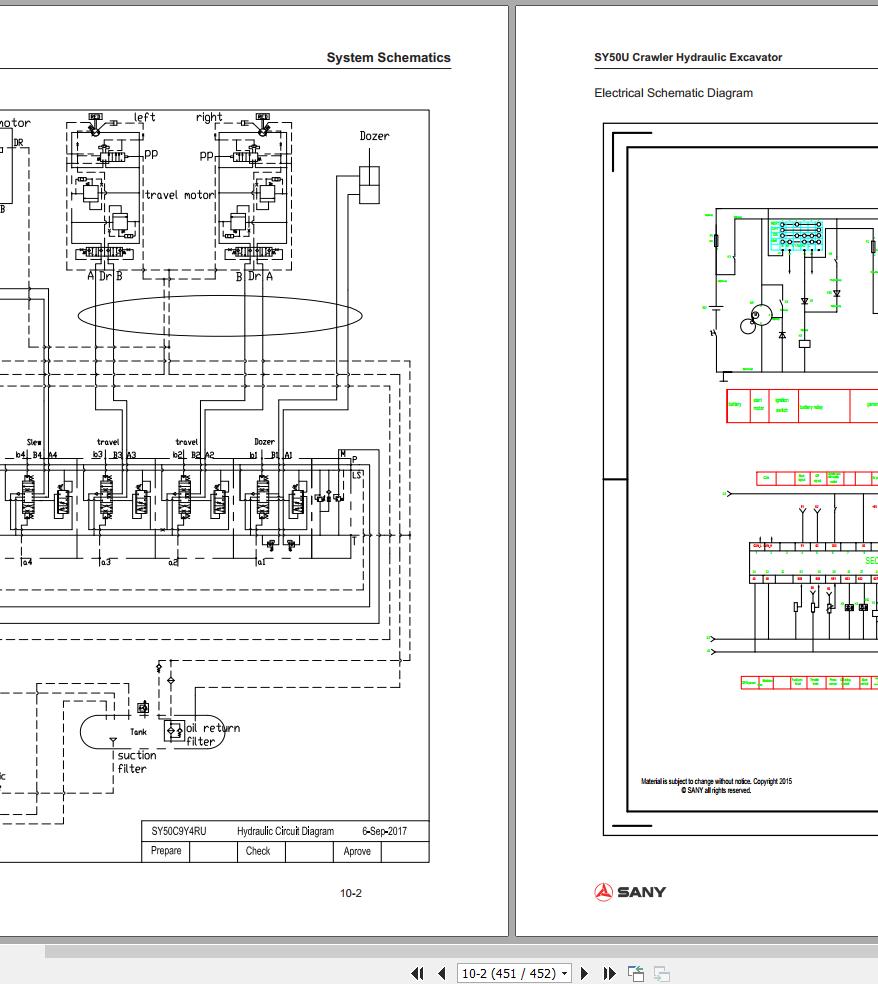
Task: Click 'SY50U Crawler Hydraulic Excavator' header
Action: pos(688,57)
